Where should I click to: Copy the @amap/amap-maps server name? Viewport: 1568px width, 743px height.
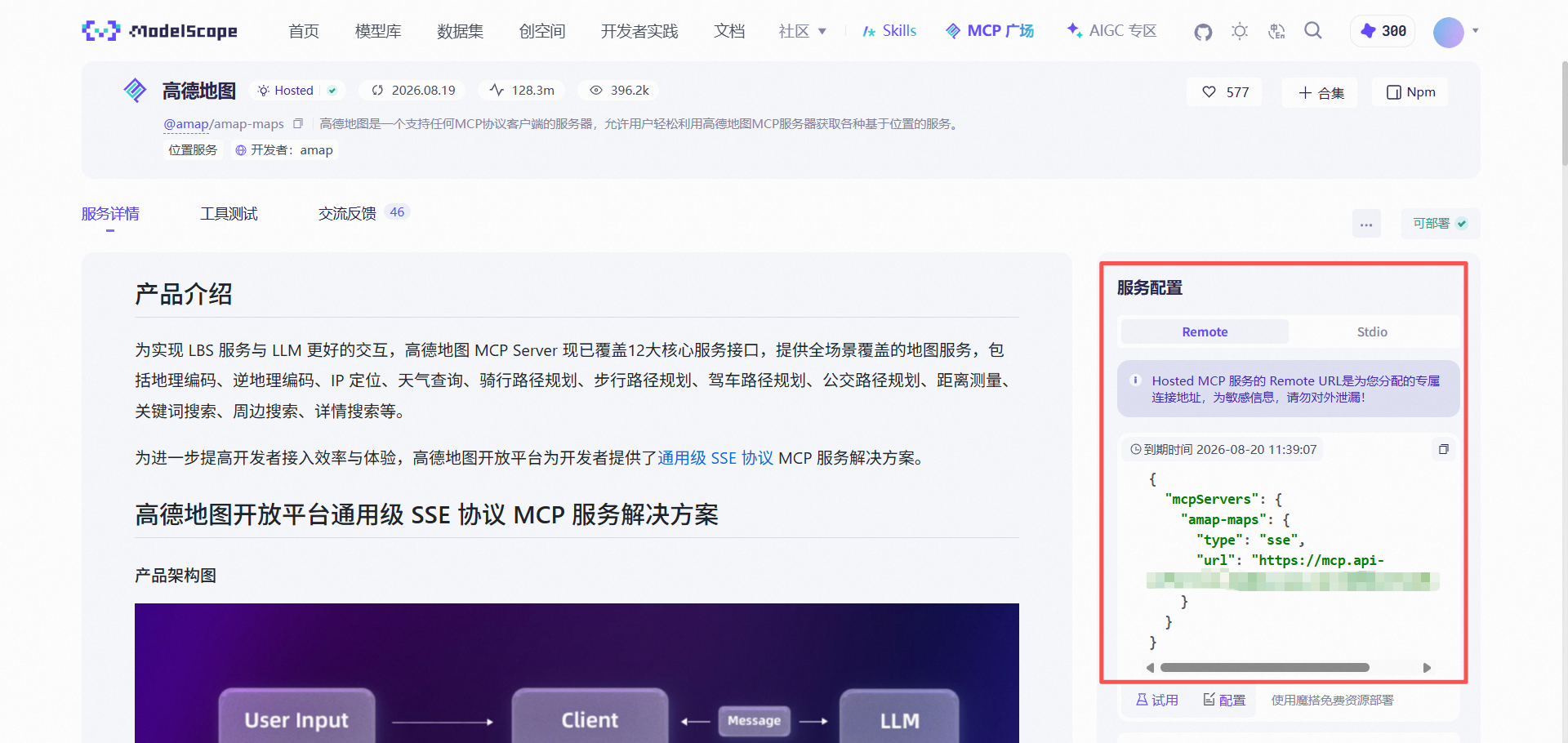tap(298, 124)
